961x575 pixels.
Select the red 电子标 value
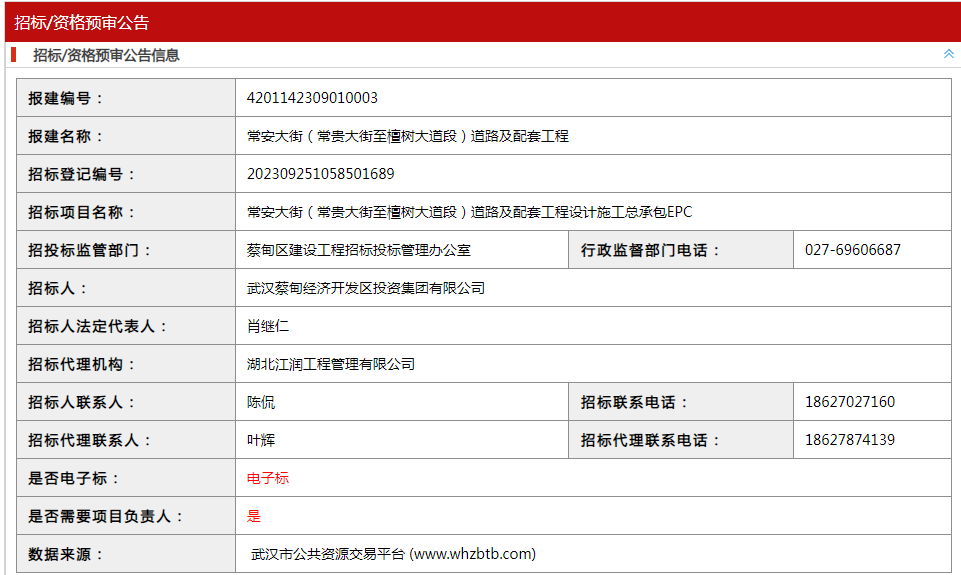click(x=268, y=478)
